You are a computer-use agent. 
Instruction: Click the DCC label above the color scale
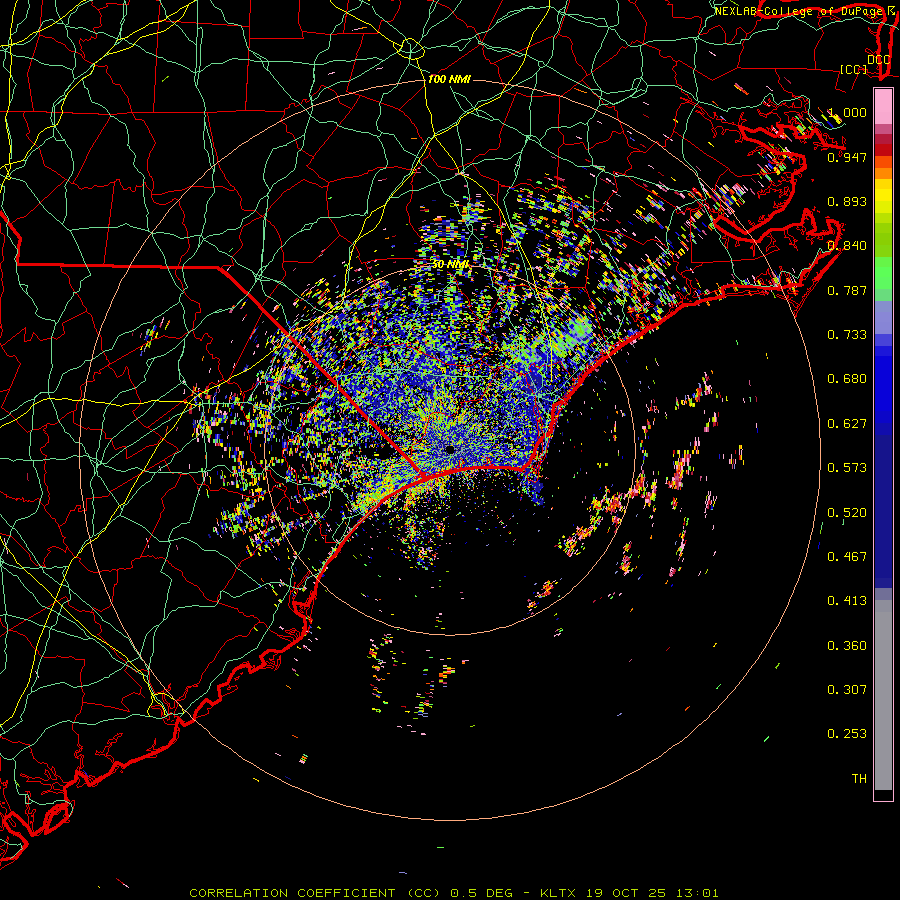(878, 60)
